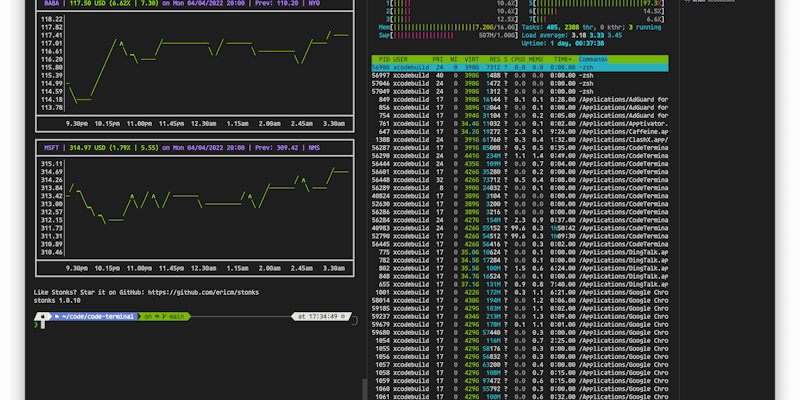Sort by the MEM% column header
800x400 pixels.
click(x=535, y=59)
